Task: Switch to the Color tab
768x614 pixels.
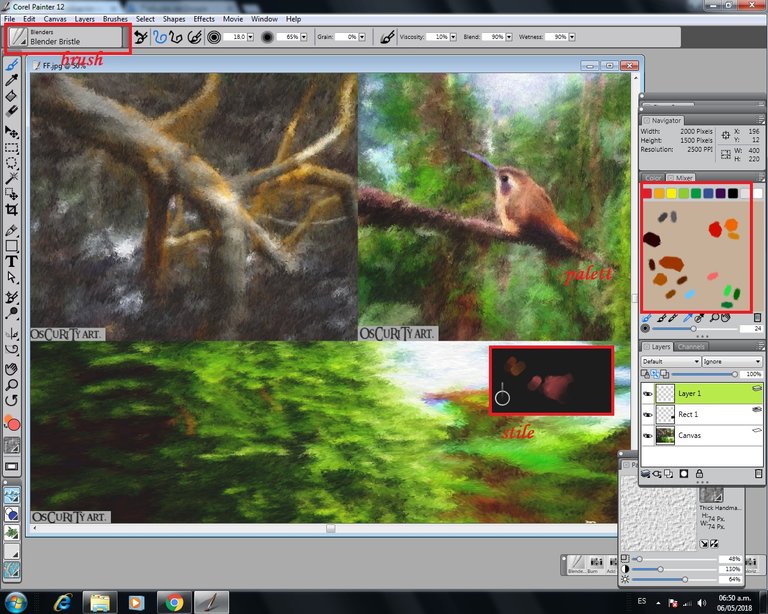Action: [x=652, y=178]
